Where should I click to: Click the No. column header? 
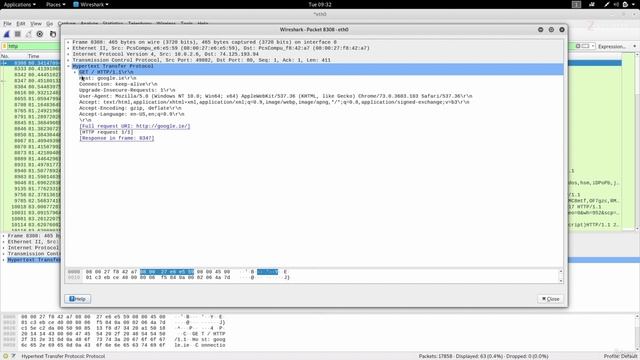point(5,56)
